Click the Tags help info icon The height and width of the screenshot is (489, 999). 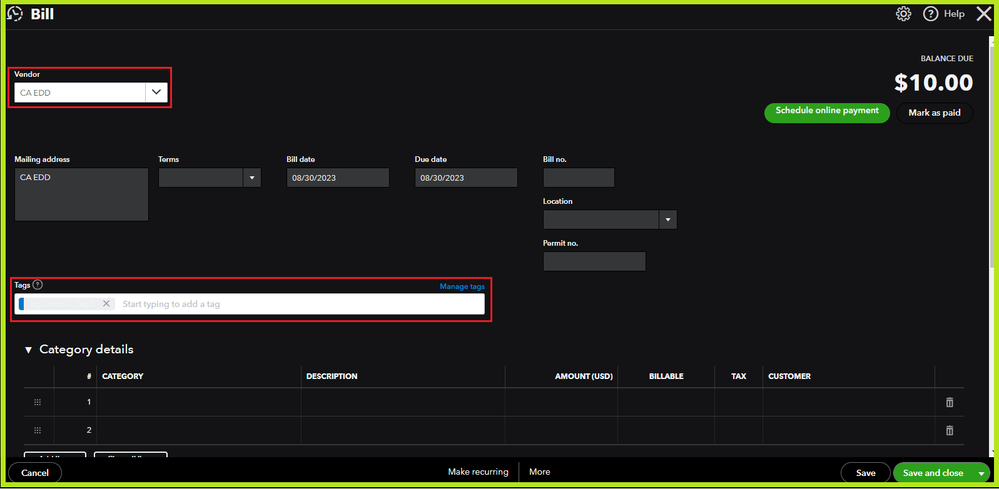coord(38,285)
